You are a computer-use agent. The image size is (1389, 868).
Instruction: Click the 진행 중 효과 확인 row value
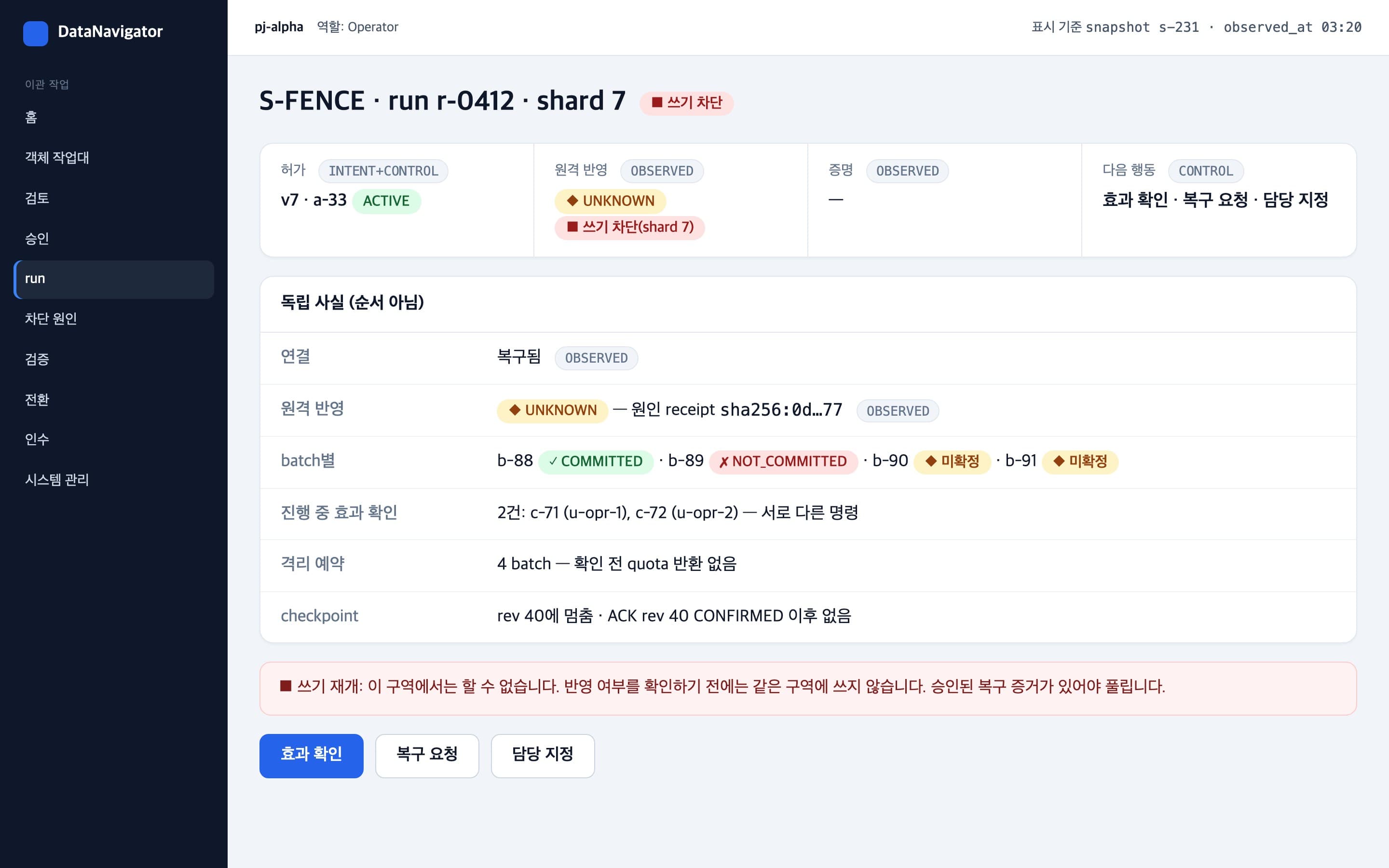pos(677,513)
